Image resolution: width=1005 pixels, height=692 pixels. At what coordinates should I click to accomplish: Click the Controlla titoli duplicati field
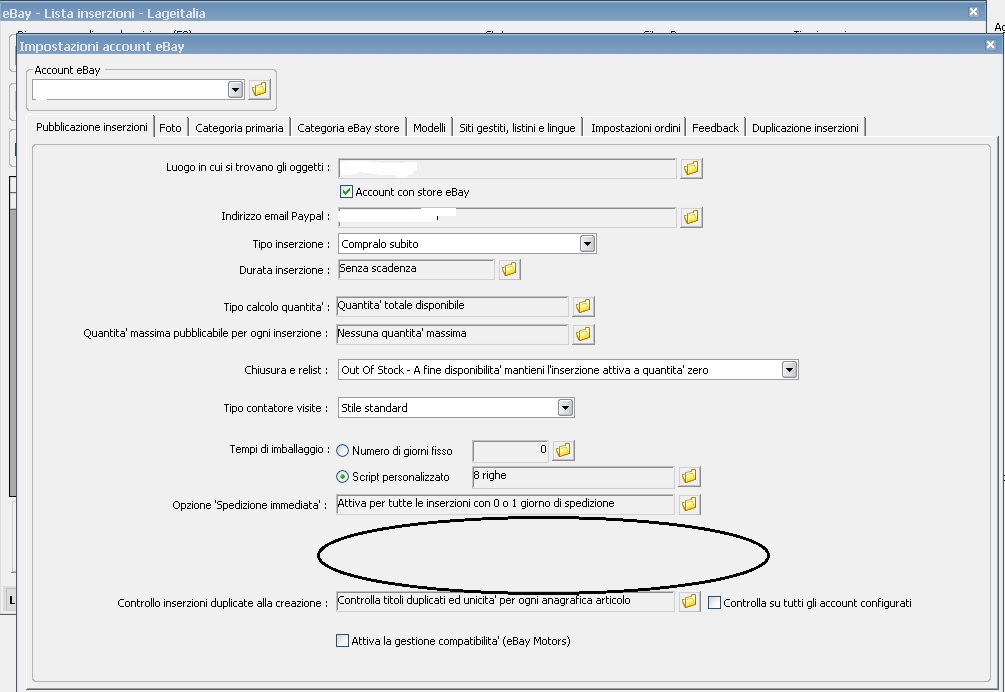[x=506, y=602]
